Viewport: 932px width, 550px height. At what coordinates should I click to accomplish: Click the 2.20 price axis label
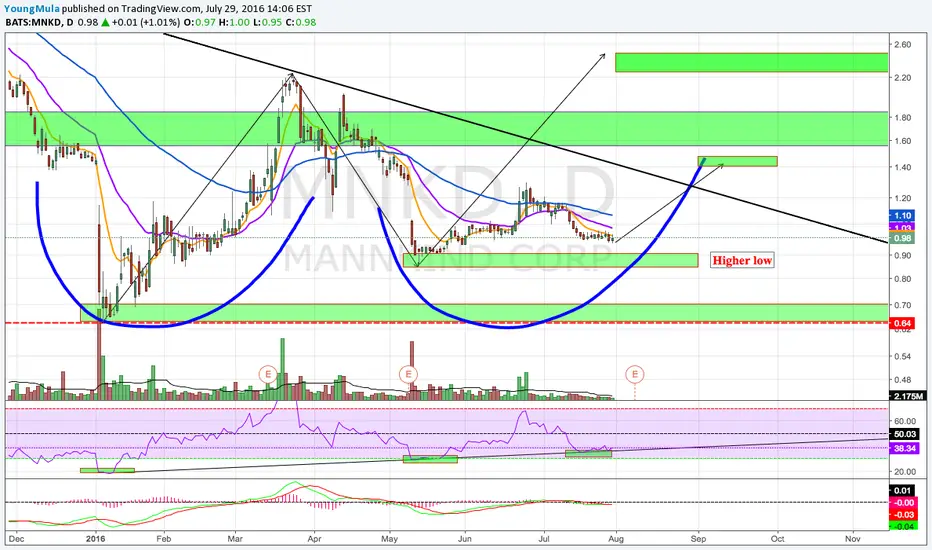(x=902, y=78)
